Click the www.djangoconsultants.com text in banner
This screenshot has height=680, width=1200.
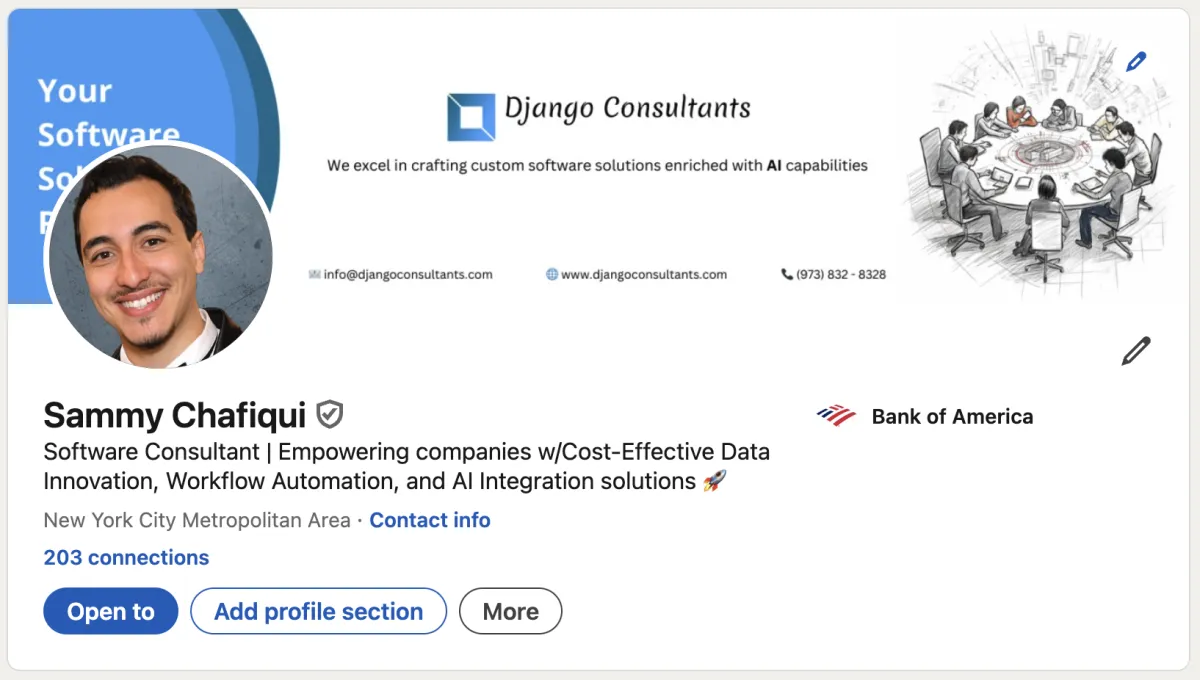pyautogui.click(x=644, y=274)
